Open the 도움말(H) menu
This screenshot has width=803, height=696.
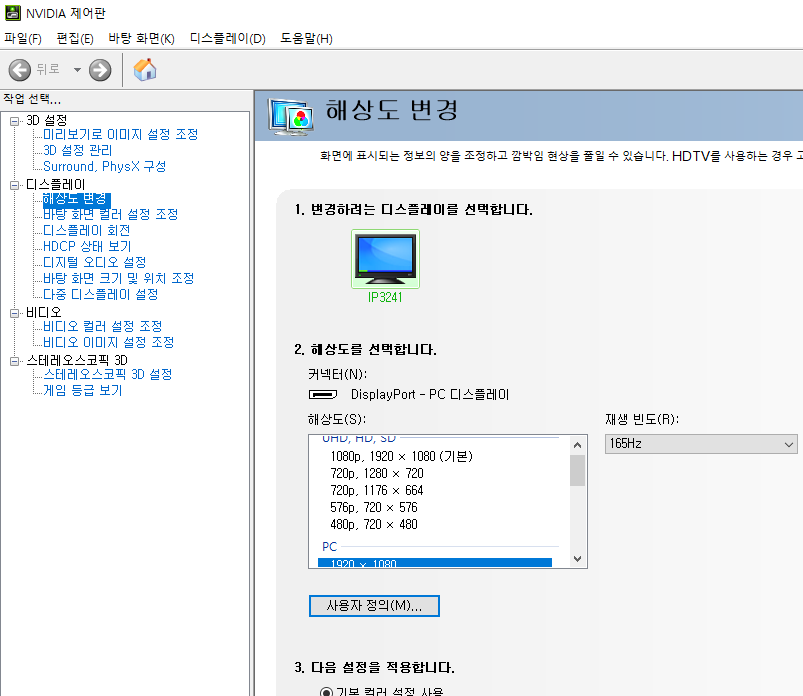pyautogui.click(x=306, y=38)
